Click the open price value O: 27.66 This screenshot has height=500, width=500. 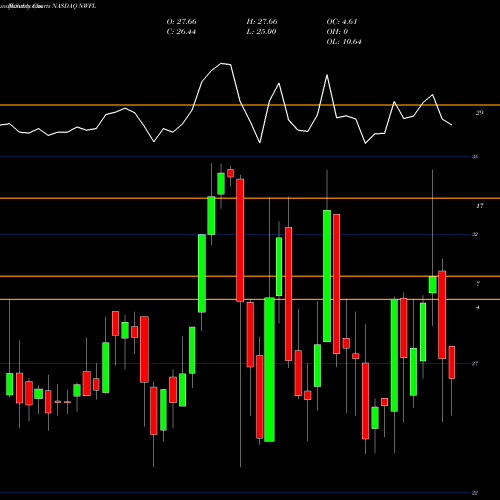(x=181, y=22)
